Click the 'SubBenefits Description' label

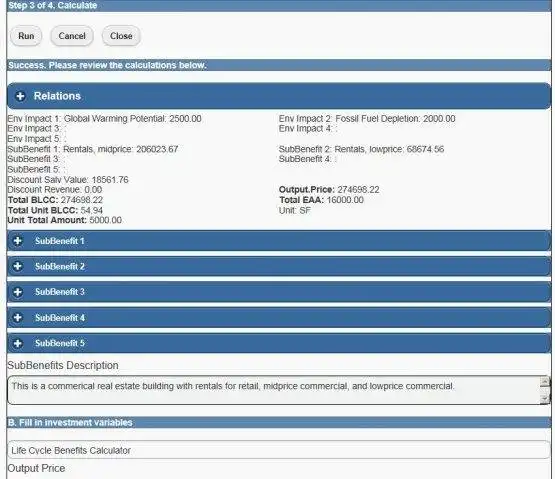coord(63,365)
